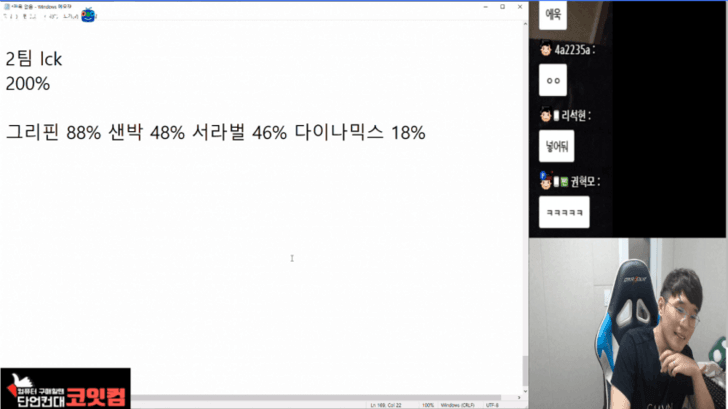728x409 pixels.
Task: Click the avatar icon beside 리석현
Action: [x=544, y=115]
